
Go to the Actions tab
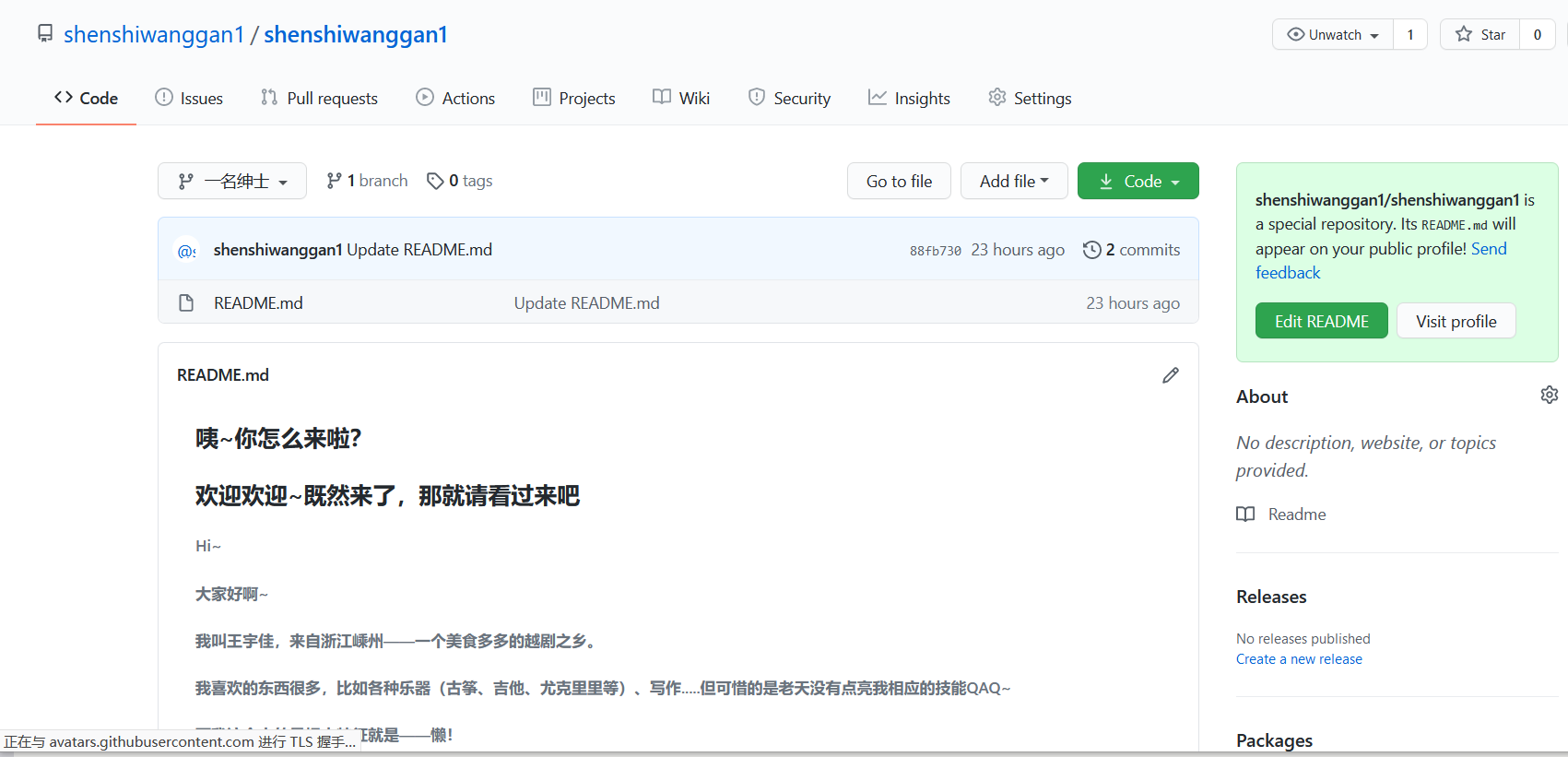click(x=455, y=98)
